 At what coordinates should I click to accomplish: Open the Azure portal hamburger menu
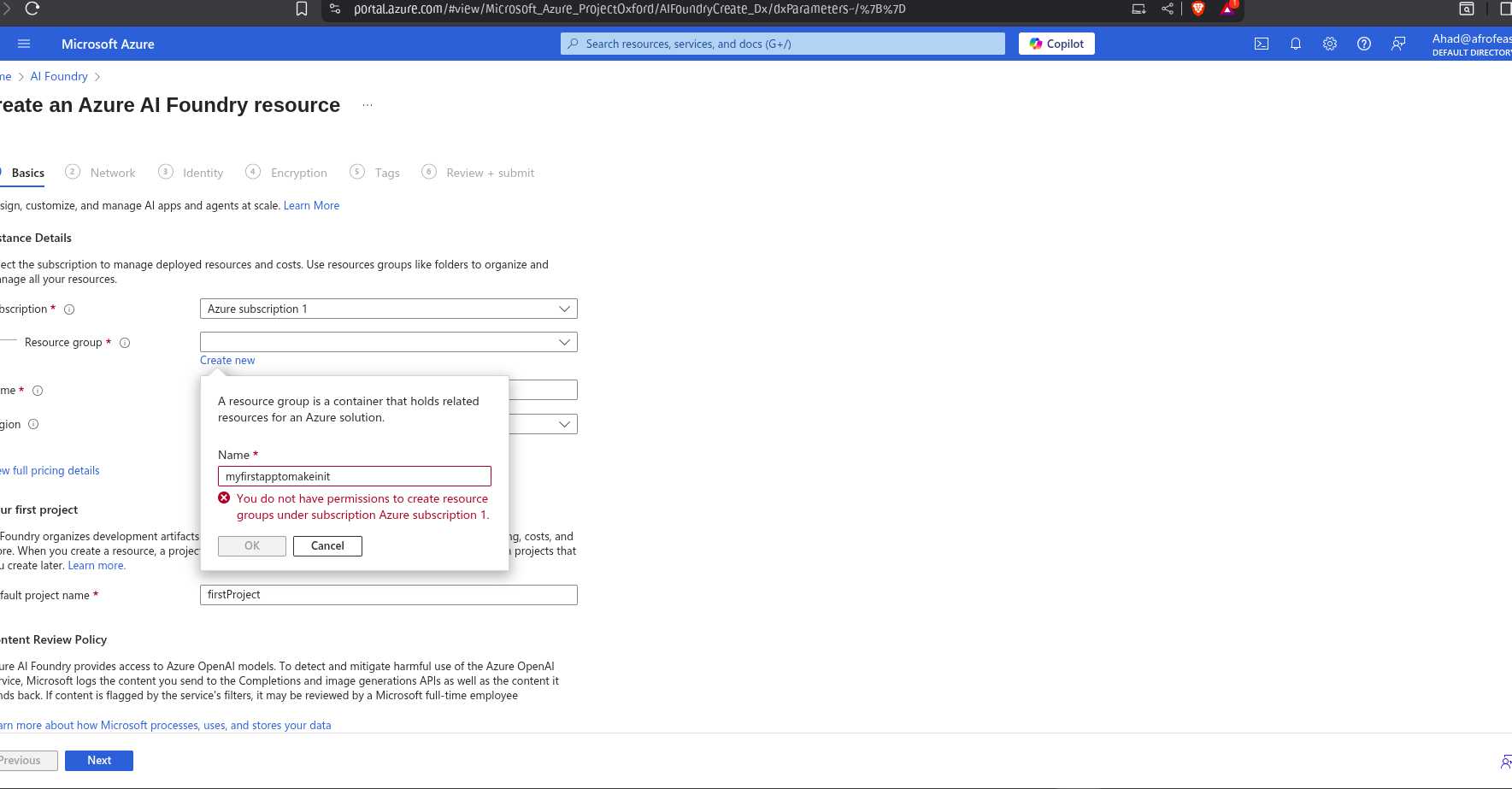coord(24,44)
